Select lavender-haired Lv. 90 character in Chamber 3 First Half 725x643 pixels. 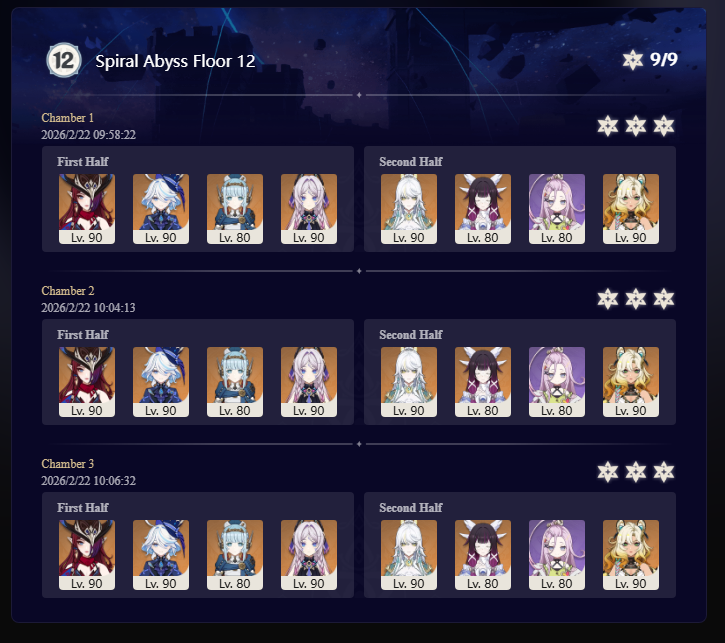309,555
